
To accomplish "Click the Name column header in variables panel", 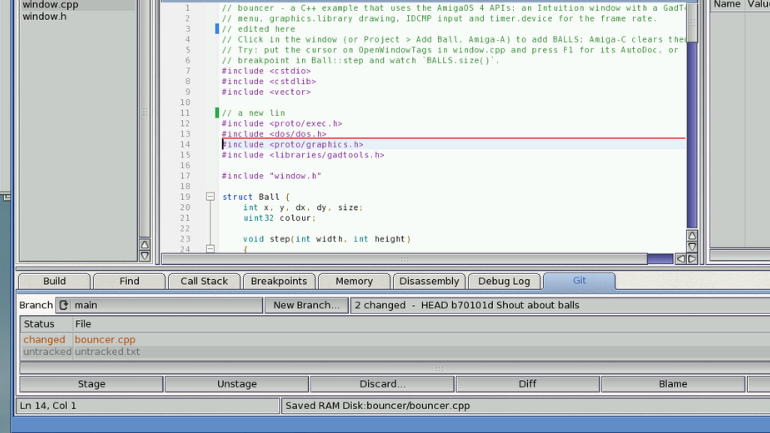I will click(x=727, y=4).
